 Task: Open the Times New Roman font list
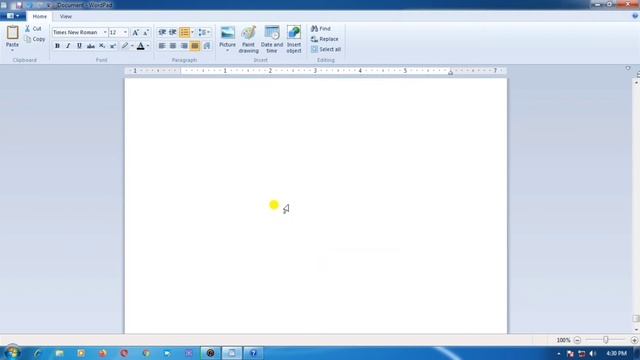click(104, 32)
